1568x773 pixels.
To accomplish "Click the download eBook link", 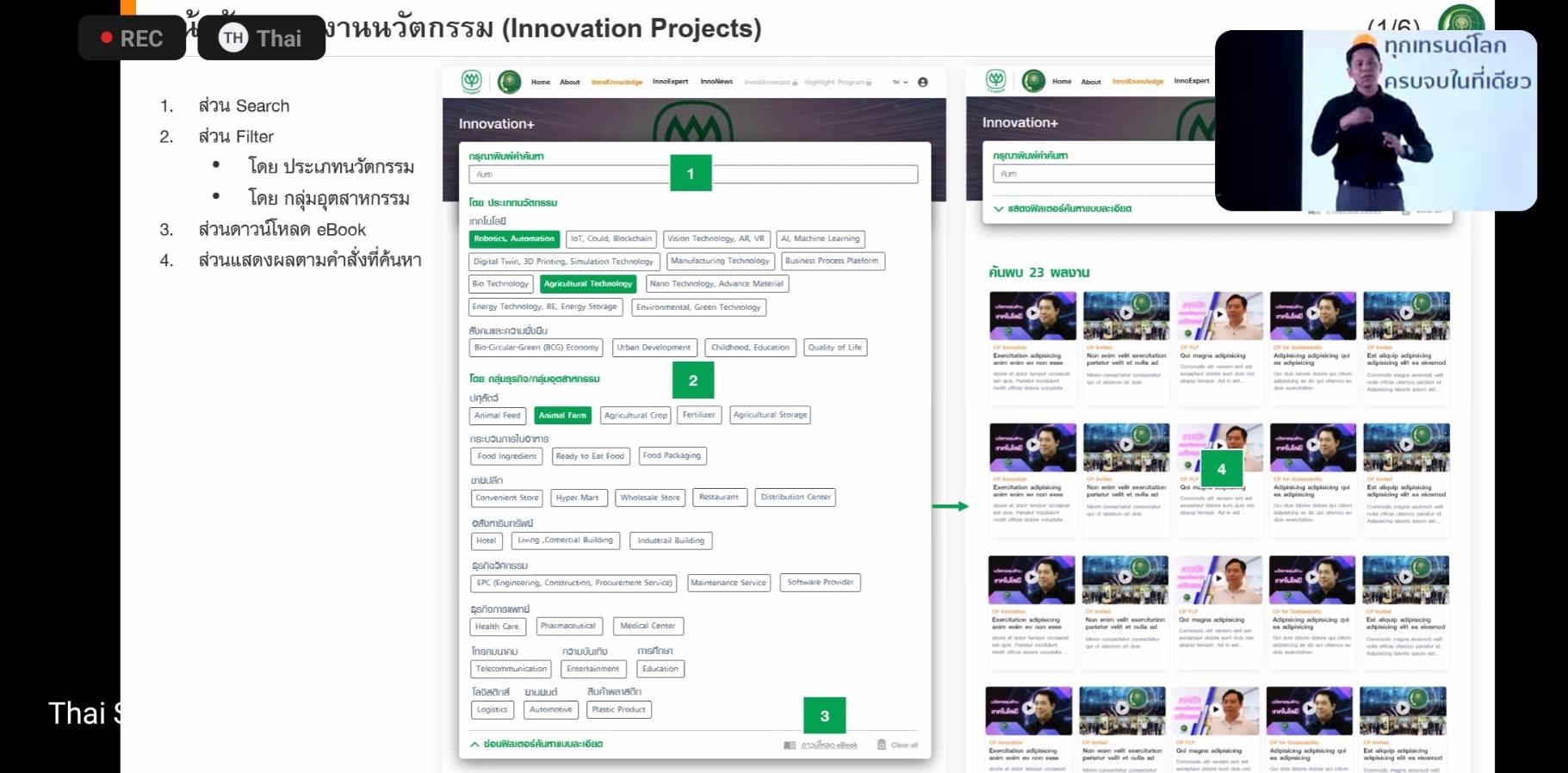I will (829, 745).
